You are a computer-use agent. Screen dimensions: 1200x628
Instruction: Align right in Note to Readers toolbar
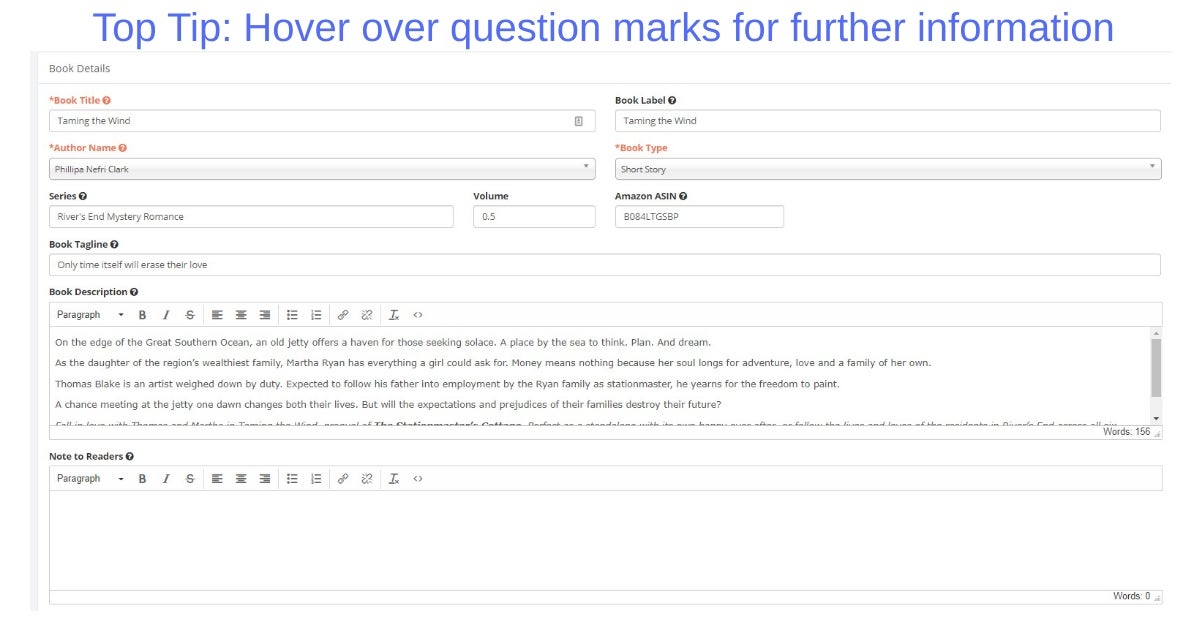click(265, 479)
